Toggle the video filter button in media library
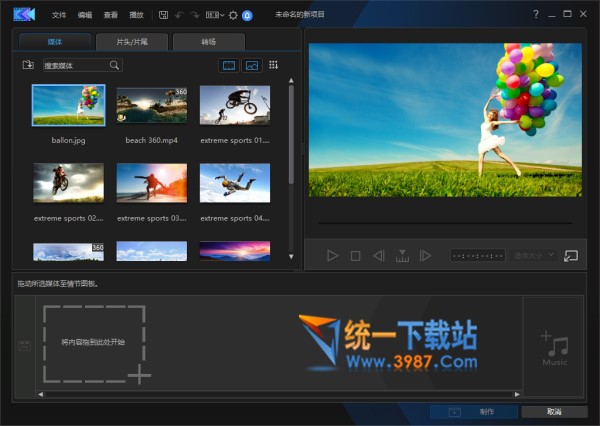 (x=229, y=65)
